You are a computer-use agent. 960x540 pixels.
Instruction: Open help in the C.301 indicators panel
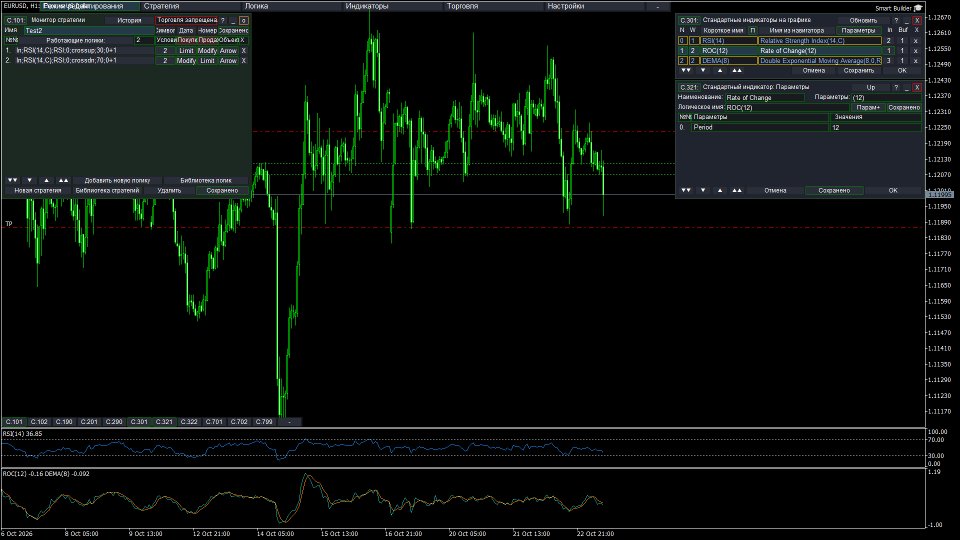(896, 20)
